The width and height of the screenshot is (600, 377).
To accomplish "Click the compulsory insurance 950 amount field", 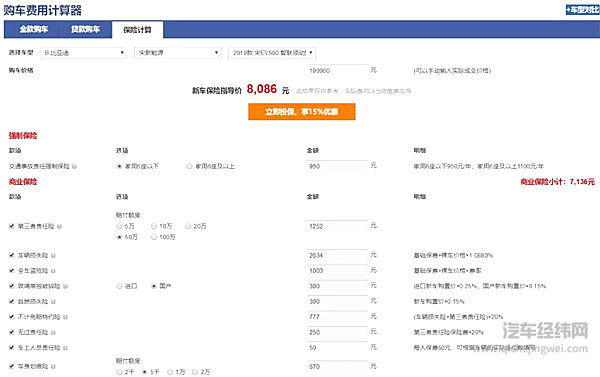I will [x=337, y=166].
